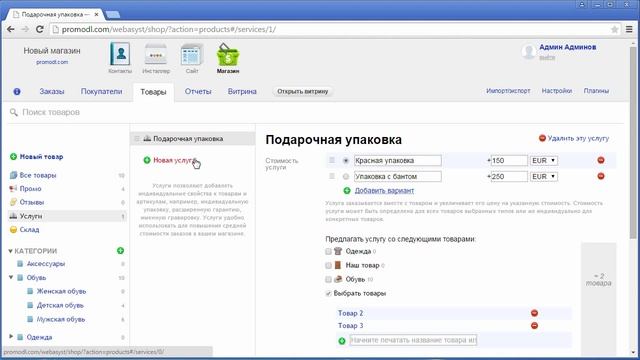Select Красная упаковка as default variant
The height and width of the screenshot is (360, 640).
(346, 161)
